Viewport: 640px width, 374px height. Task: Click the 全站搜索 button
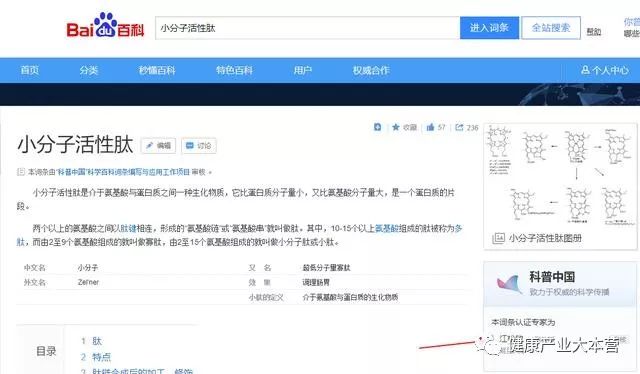tap(551, 28)
